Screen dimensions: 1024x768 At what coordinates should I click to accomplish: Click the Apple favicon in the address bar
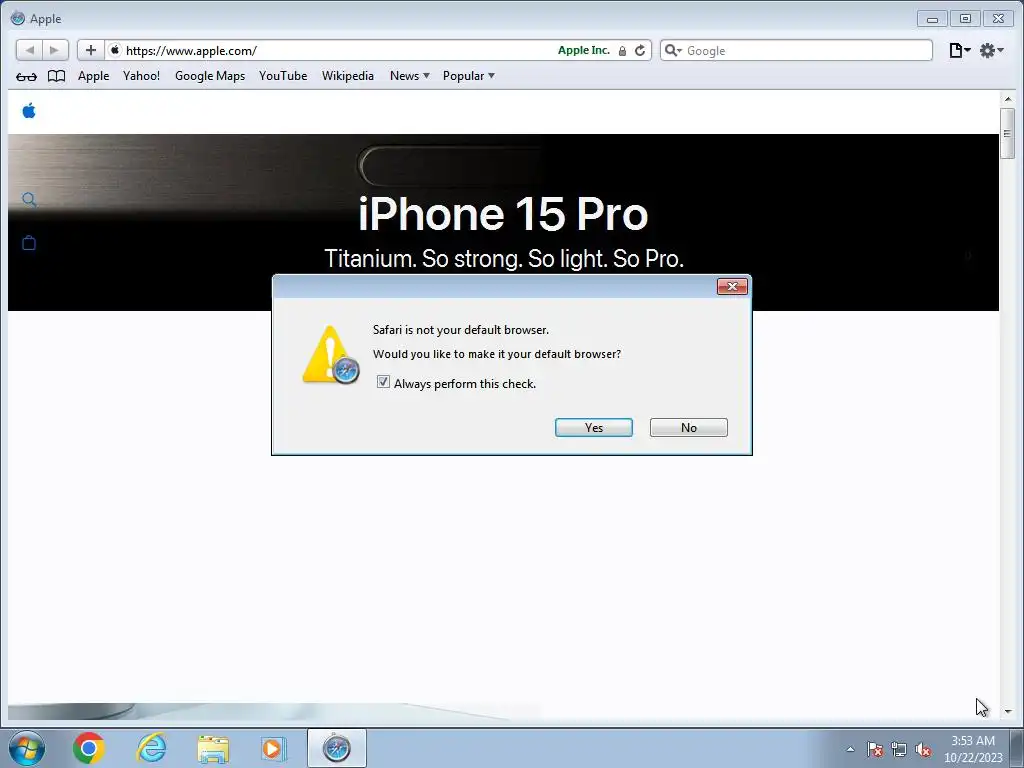point(115,50)
